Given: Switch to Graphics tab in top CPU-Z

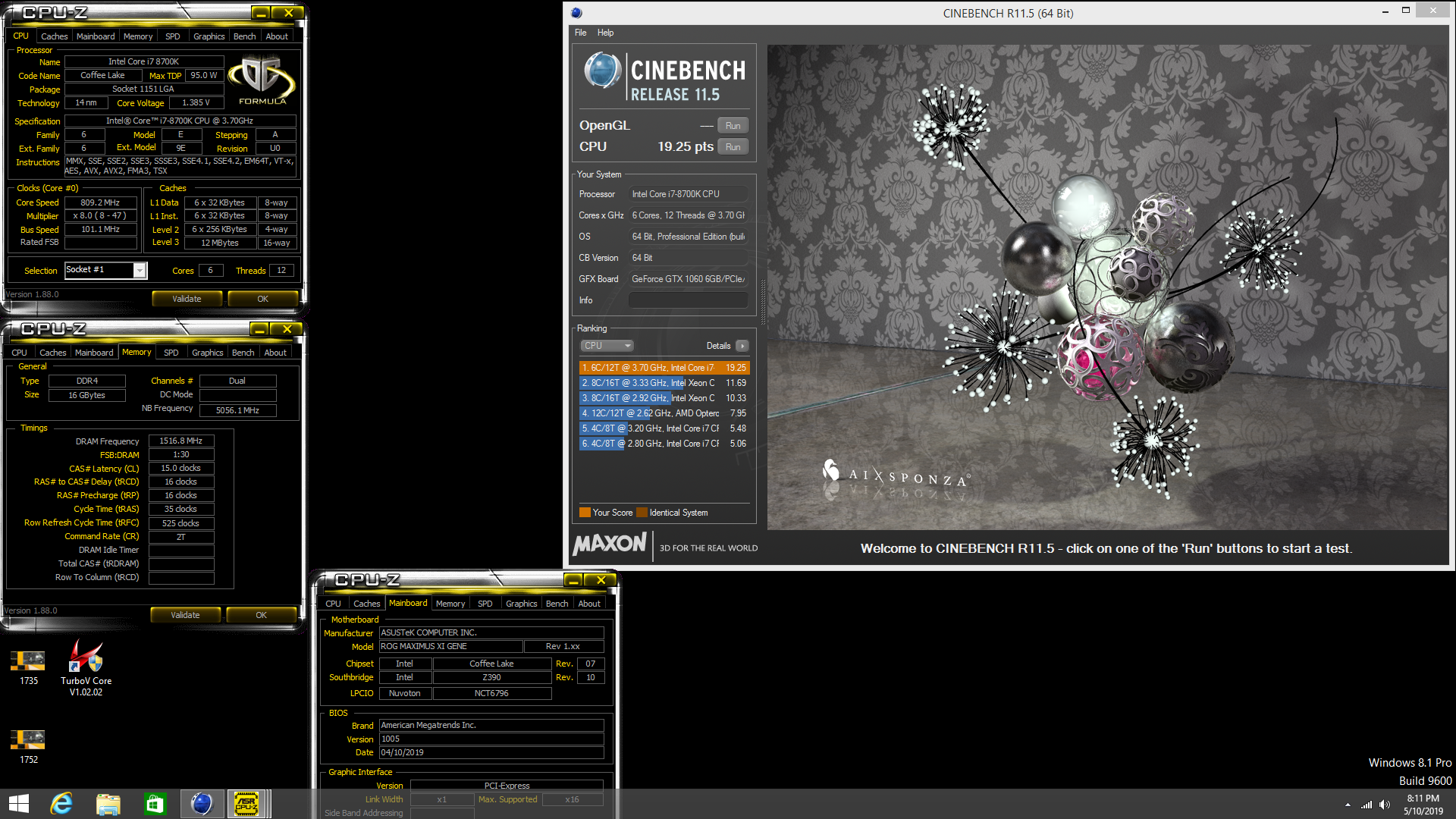Looking at the screenshot, I should tap(209, 36).
